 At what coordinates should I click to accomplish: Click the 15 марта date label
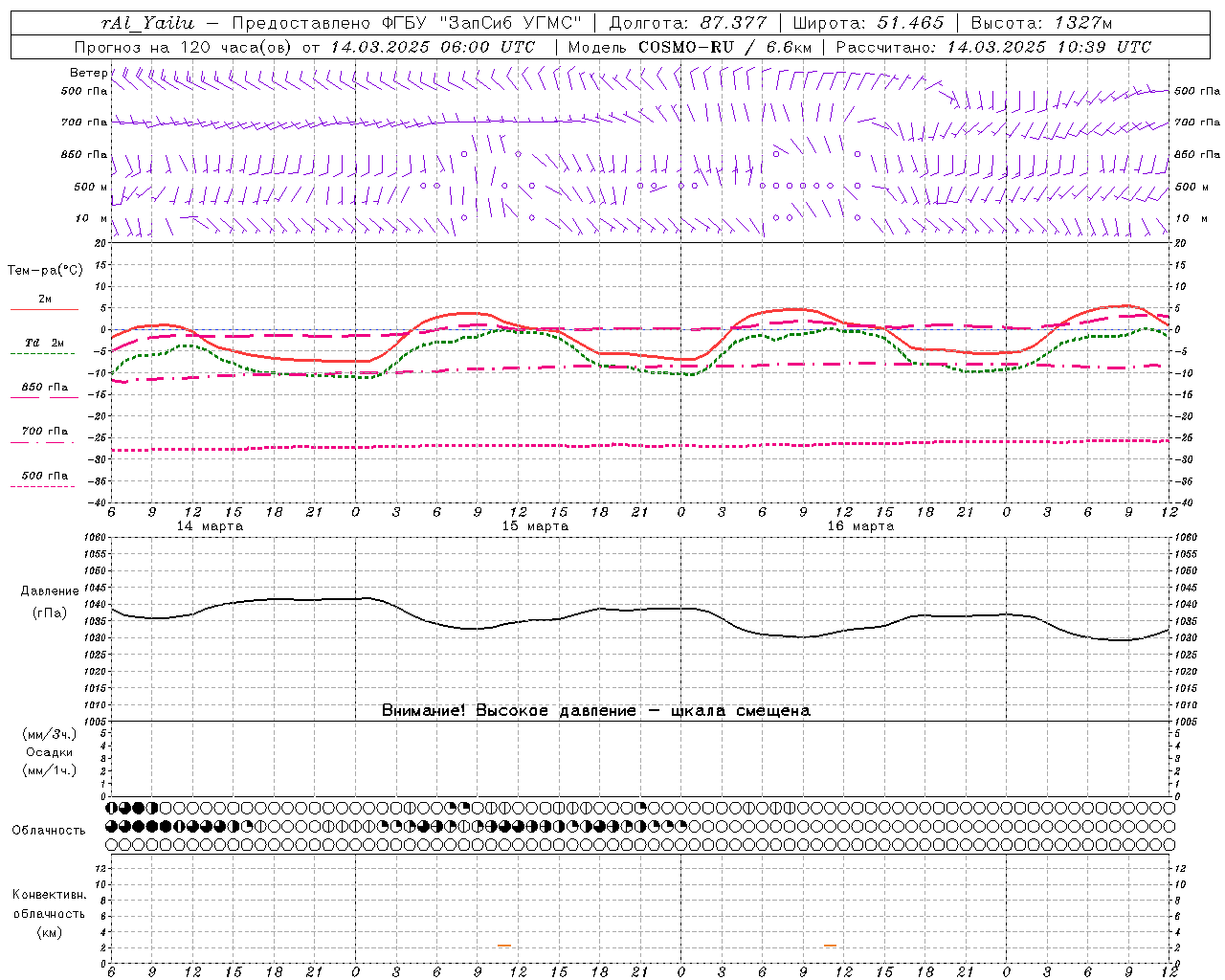tap(535, 526)
